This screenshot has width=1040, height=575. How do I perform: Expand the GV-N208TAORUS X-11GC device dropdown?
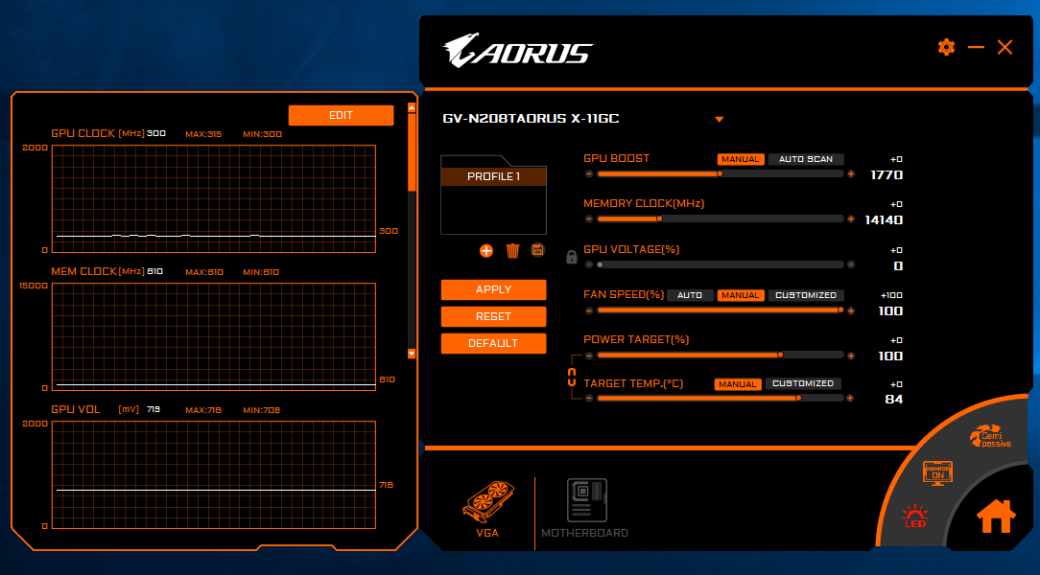point(719,119)
